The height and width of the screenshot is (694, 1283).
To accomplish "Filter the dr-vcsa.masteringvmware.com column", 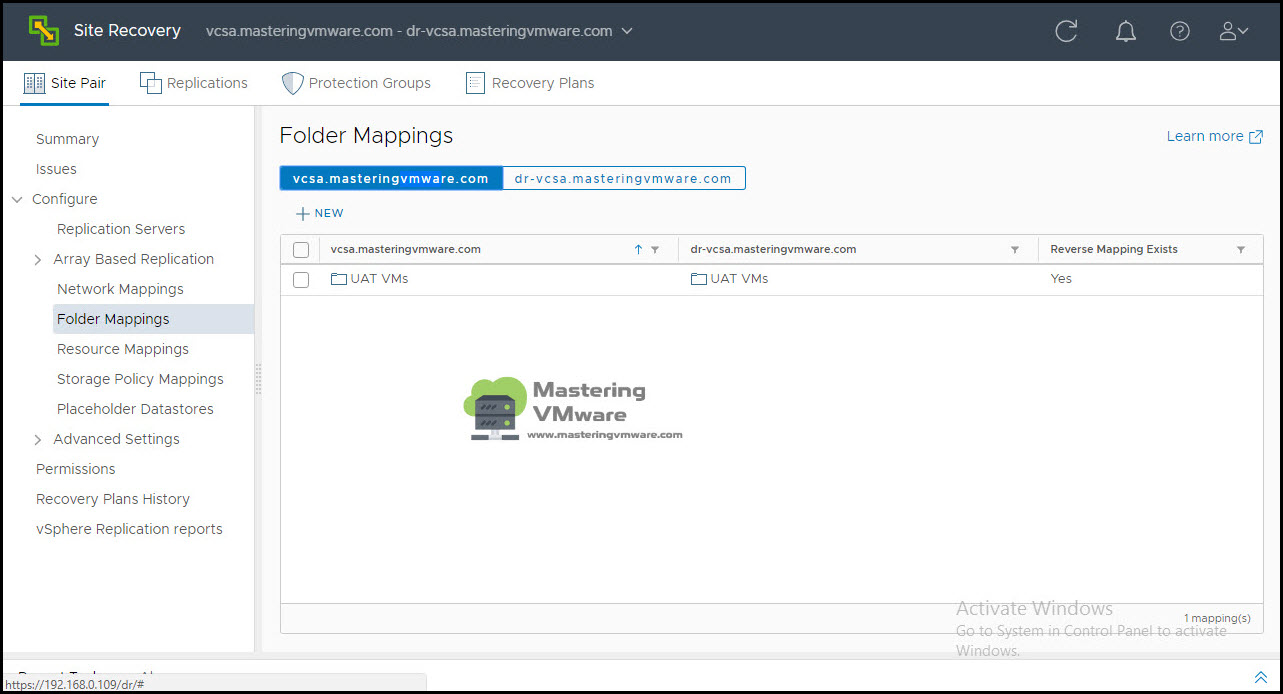I will coord(1015,250).
